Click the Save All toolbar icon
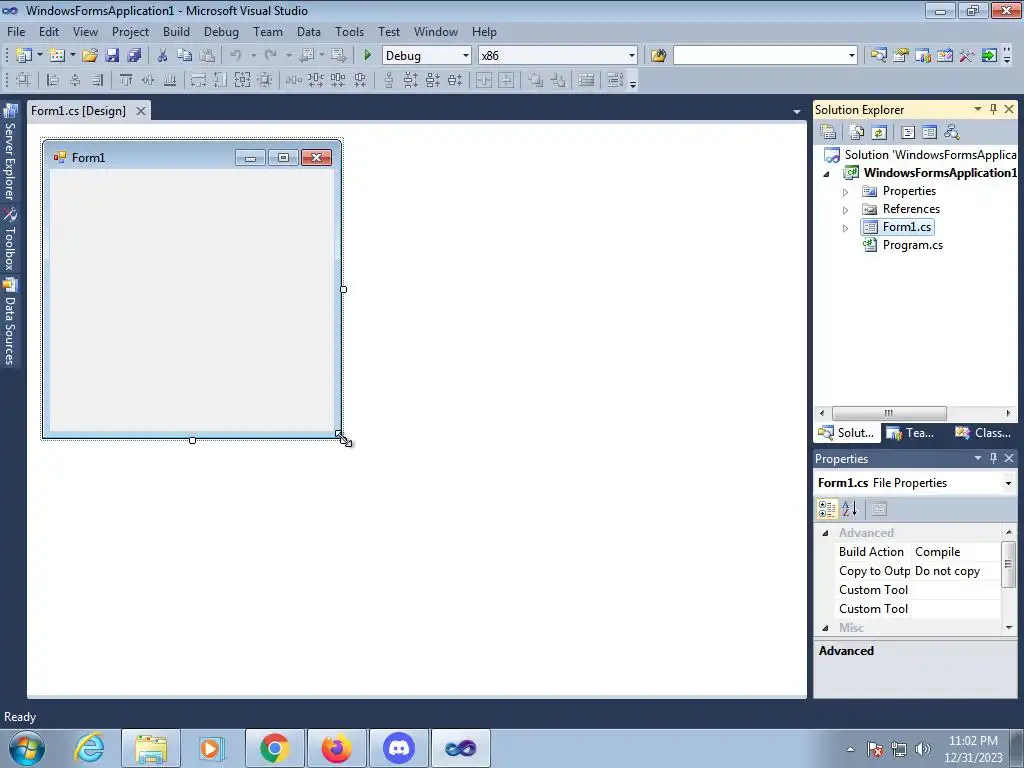The height and width of the screenshot is (768, 1024). click(x=134, y=56)
